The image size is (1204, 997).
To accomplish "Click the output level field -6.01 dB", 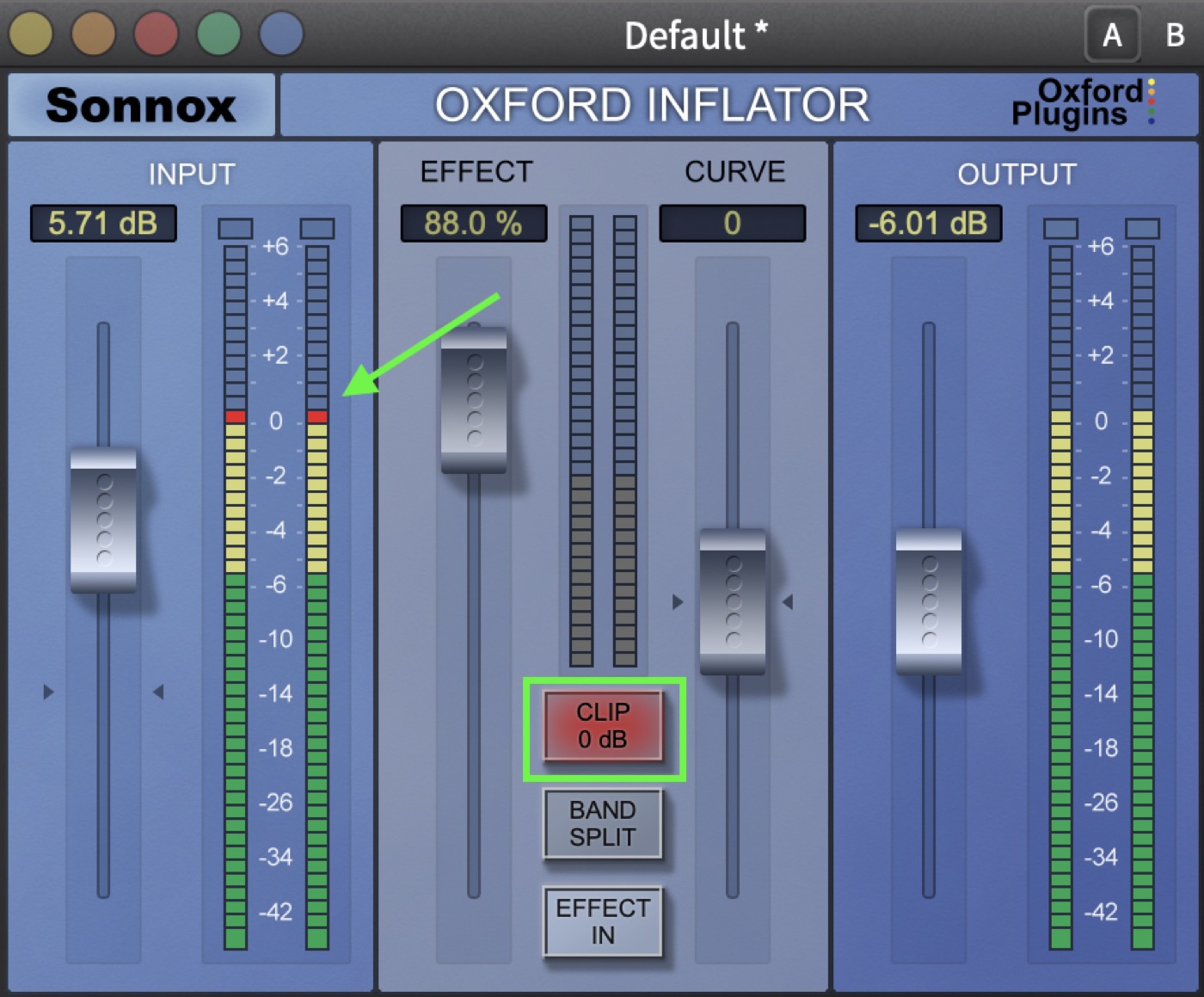I will tap(929, 224).
